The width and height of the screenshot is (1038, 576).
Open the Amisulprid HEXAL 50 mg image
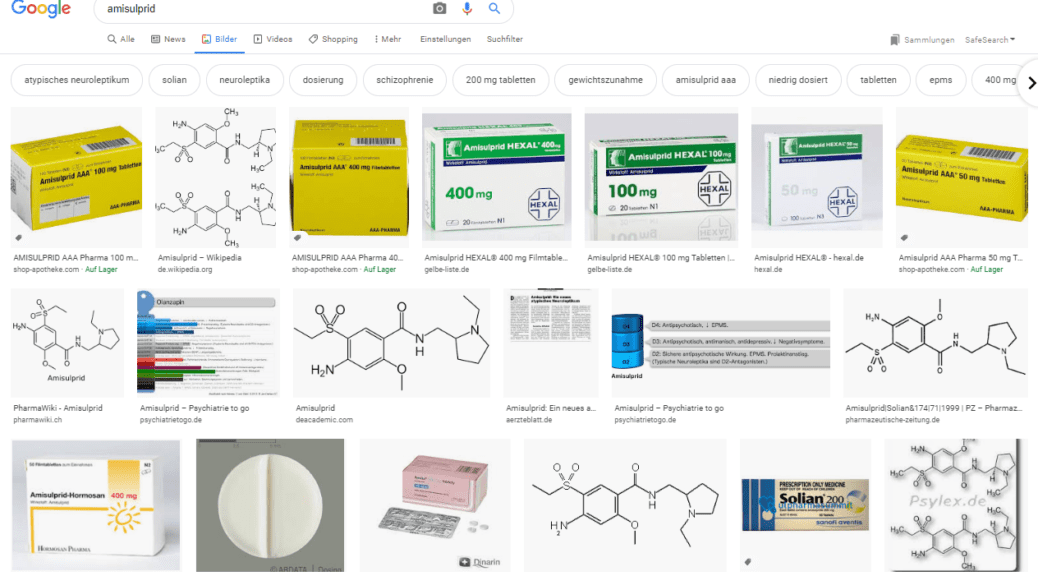click(x=817, y=177)
